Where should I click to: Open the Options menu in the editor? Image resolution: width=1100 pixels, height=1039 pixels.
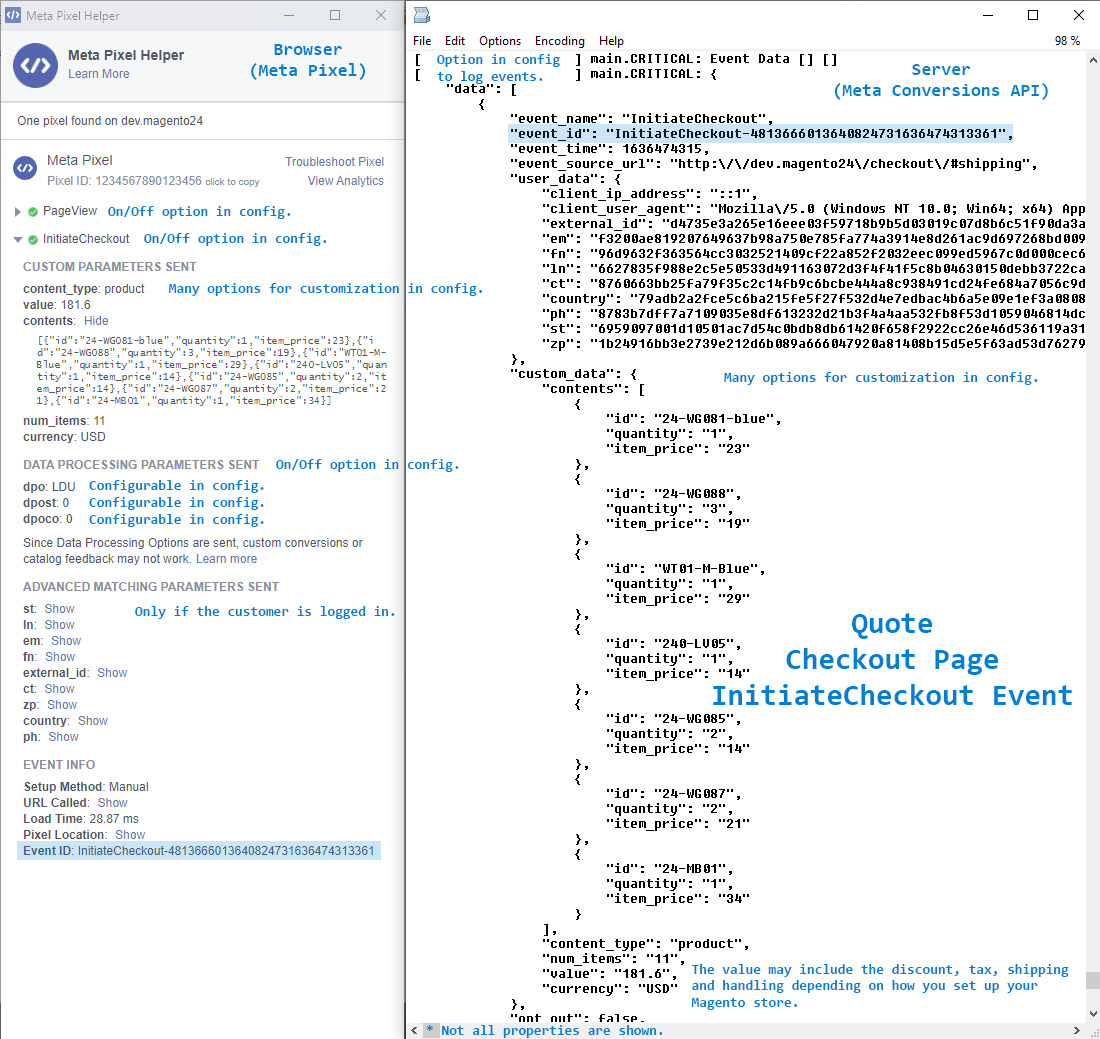[500, 40]
